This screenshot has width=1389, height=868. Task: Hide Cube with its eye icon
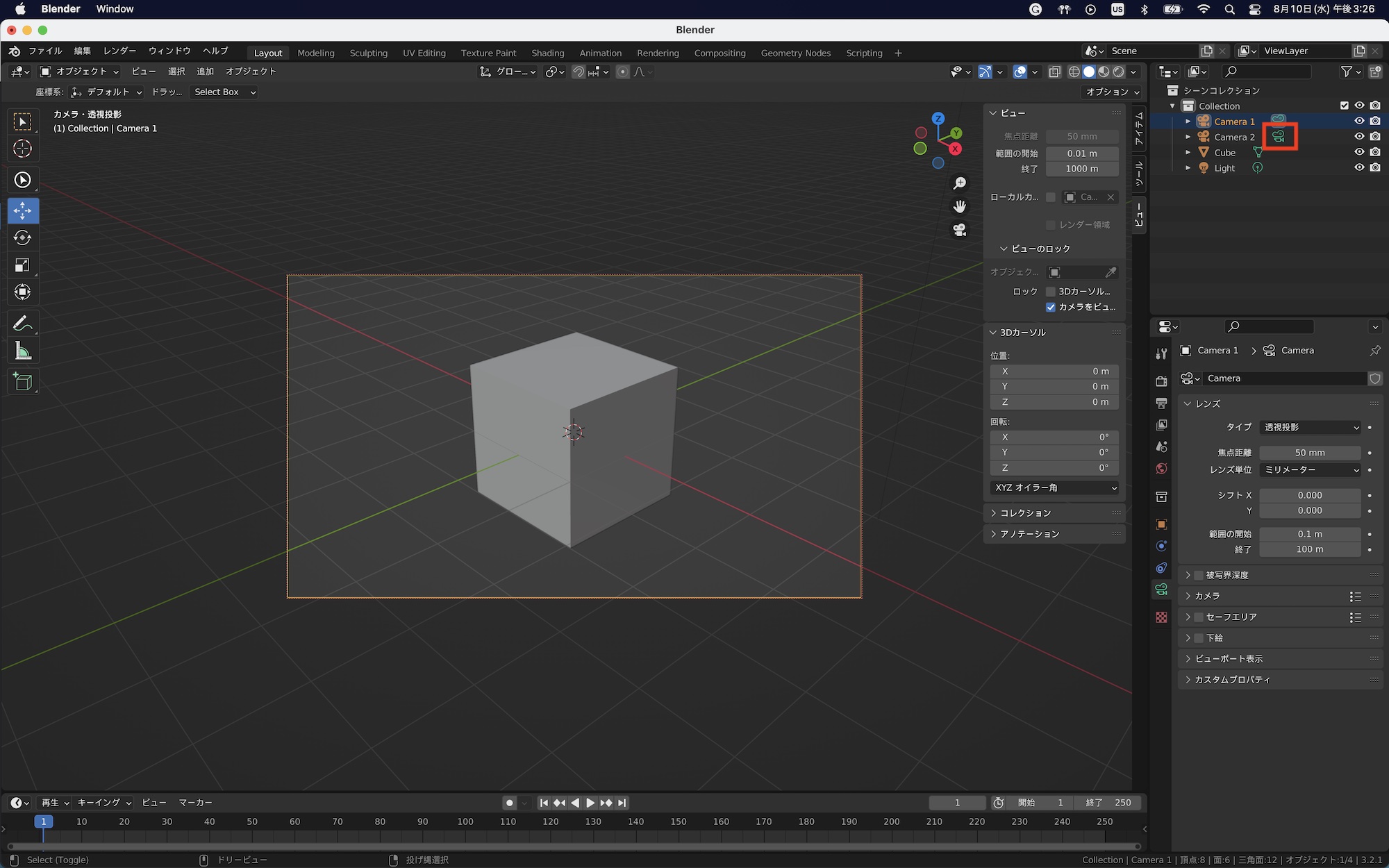[x=1359, y=152]
